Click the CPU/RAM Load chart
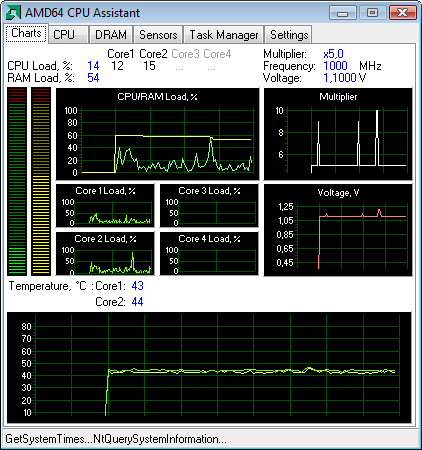The image size is (422, 450). click(x=157, y=134)
